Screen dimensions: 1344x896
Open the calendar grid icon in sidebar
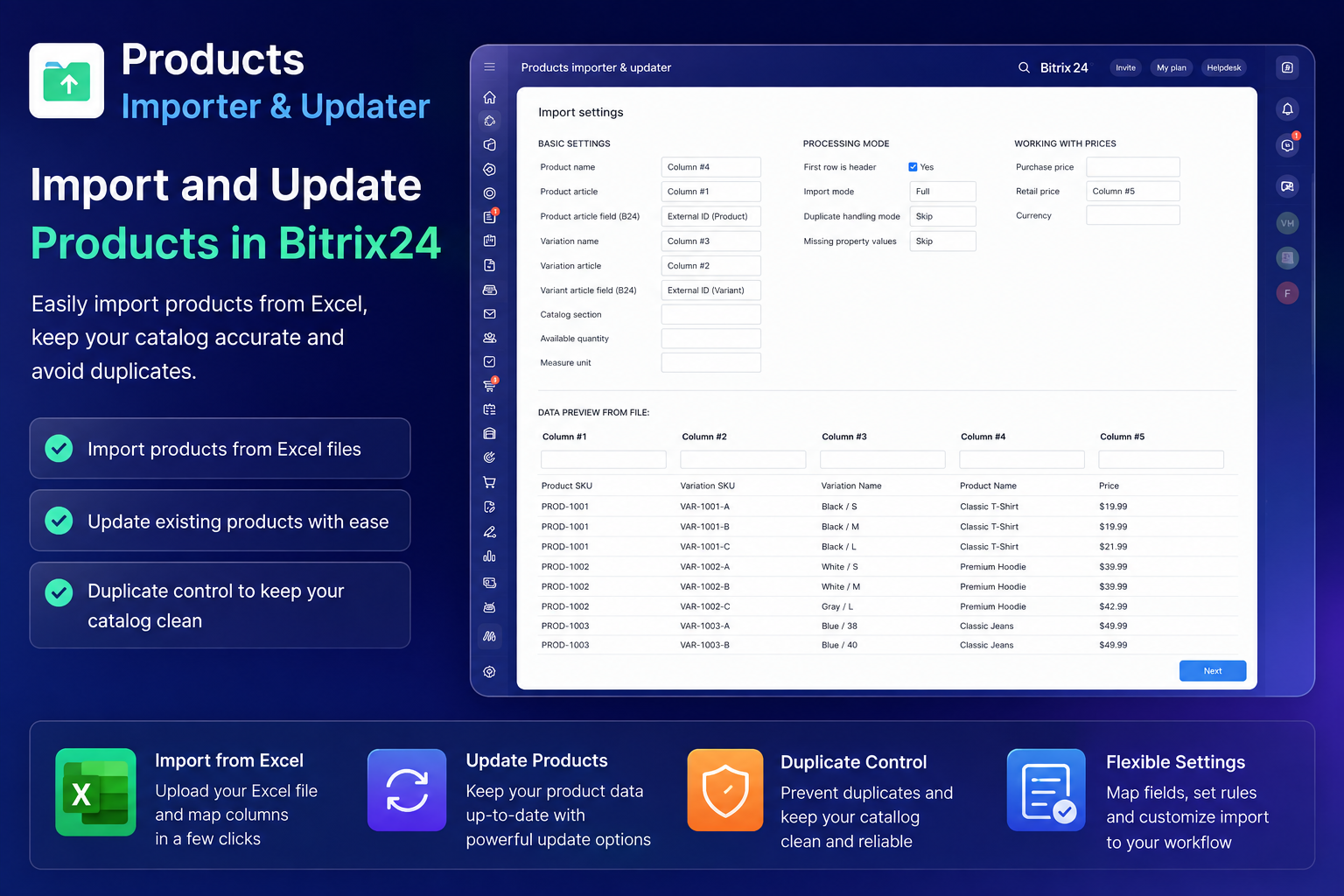tap(489, 409)
